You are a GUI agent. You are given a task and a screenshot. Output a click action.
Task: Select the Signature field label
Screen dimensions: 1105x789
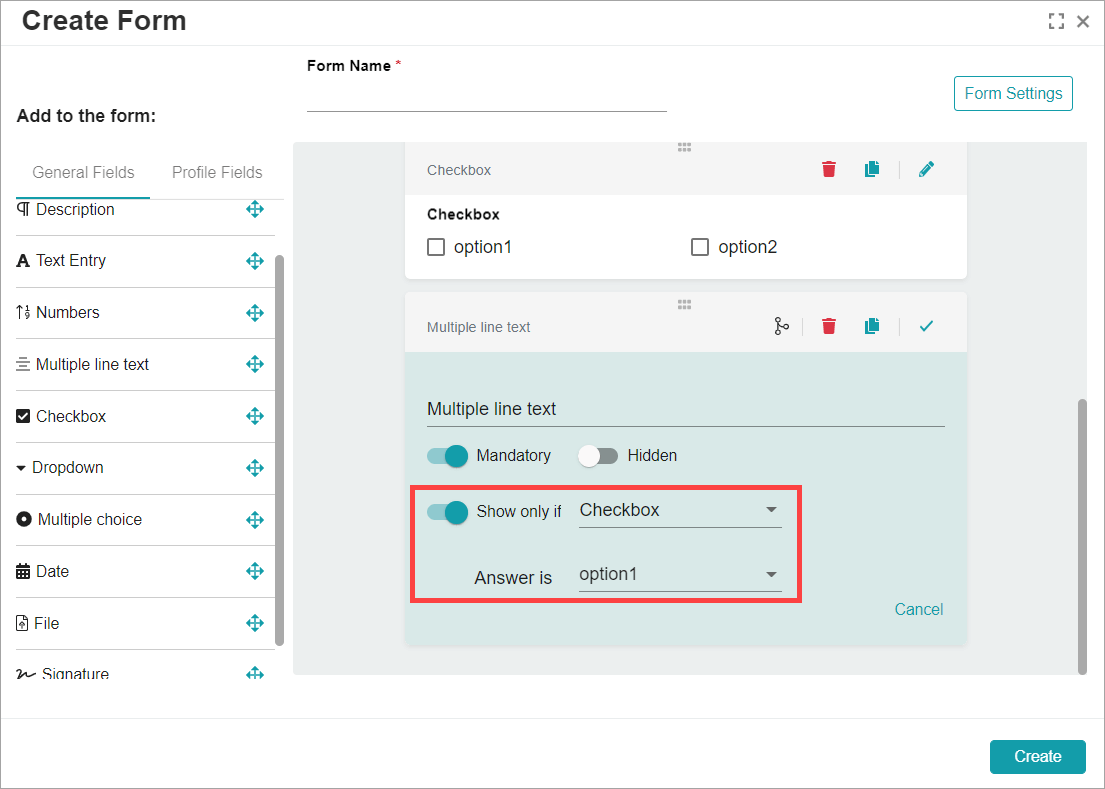(x=75, y=674)
